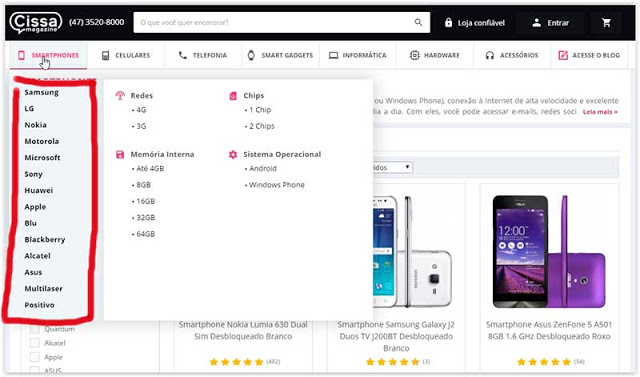640x377 pixels.
Task: Expand the Informática category menu
Action: (358, 55)
